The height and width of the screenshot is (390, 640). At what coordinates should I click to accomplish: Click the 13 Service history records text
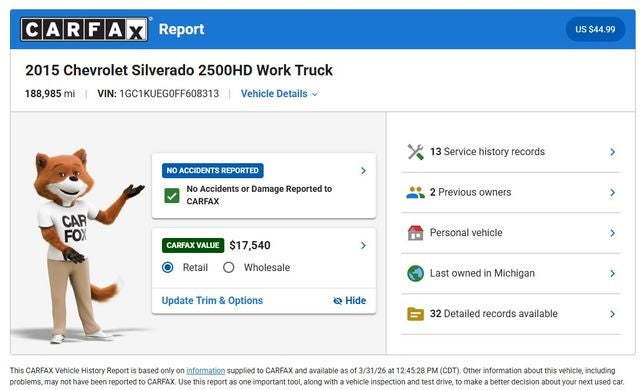coord(487,152)
